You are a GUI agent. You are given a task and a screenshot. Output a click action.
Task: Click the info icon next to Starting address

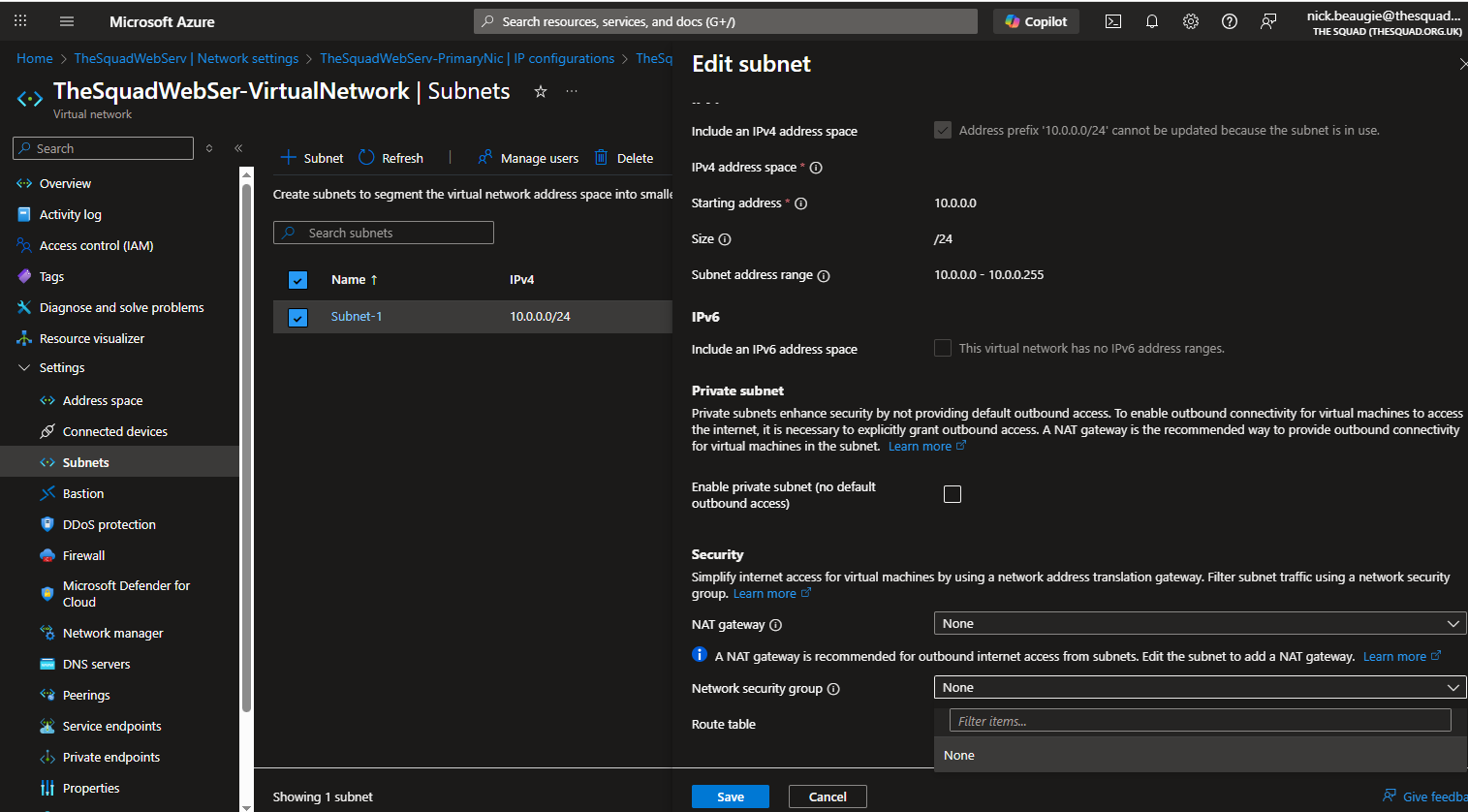pyautogui.click(x=801, y=203)
